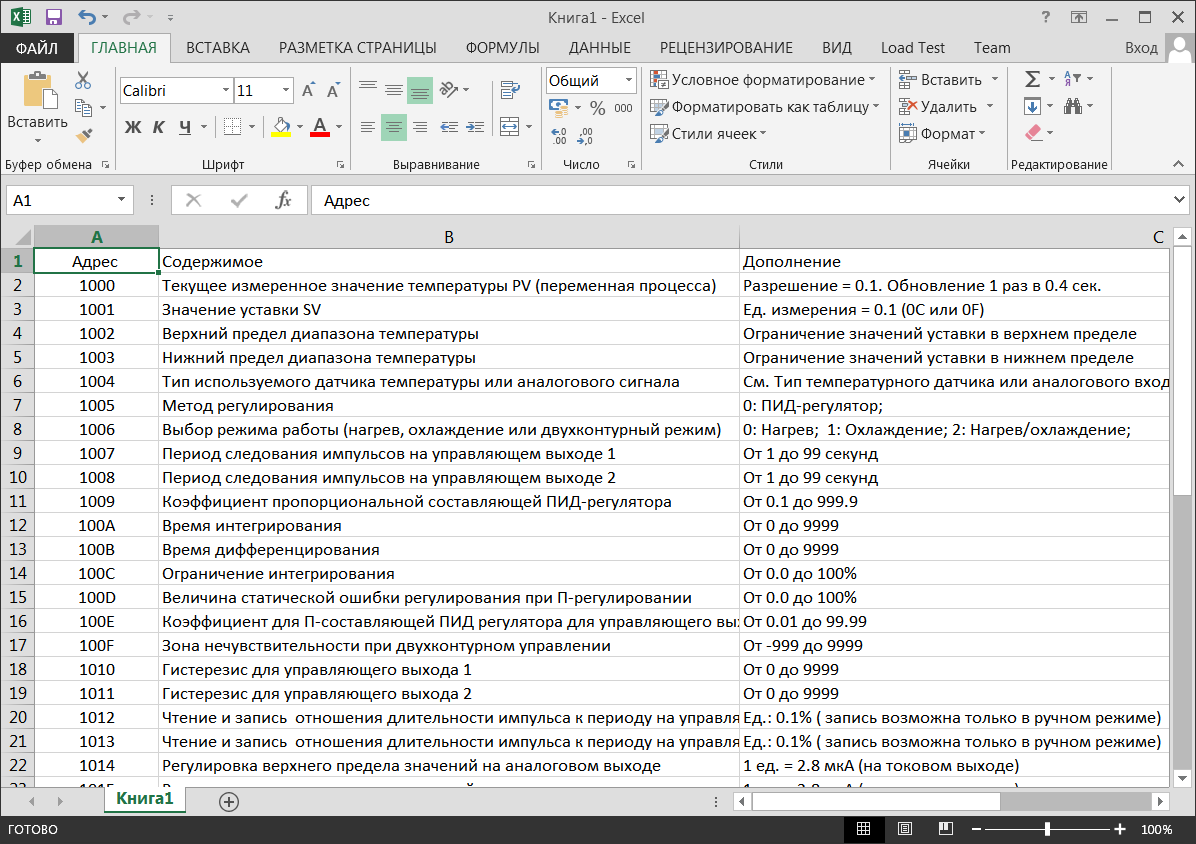Open the Формат cells dropdown
The image size is (1196, 844).
pos(942,133)
